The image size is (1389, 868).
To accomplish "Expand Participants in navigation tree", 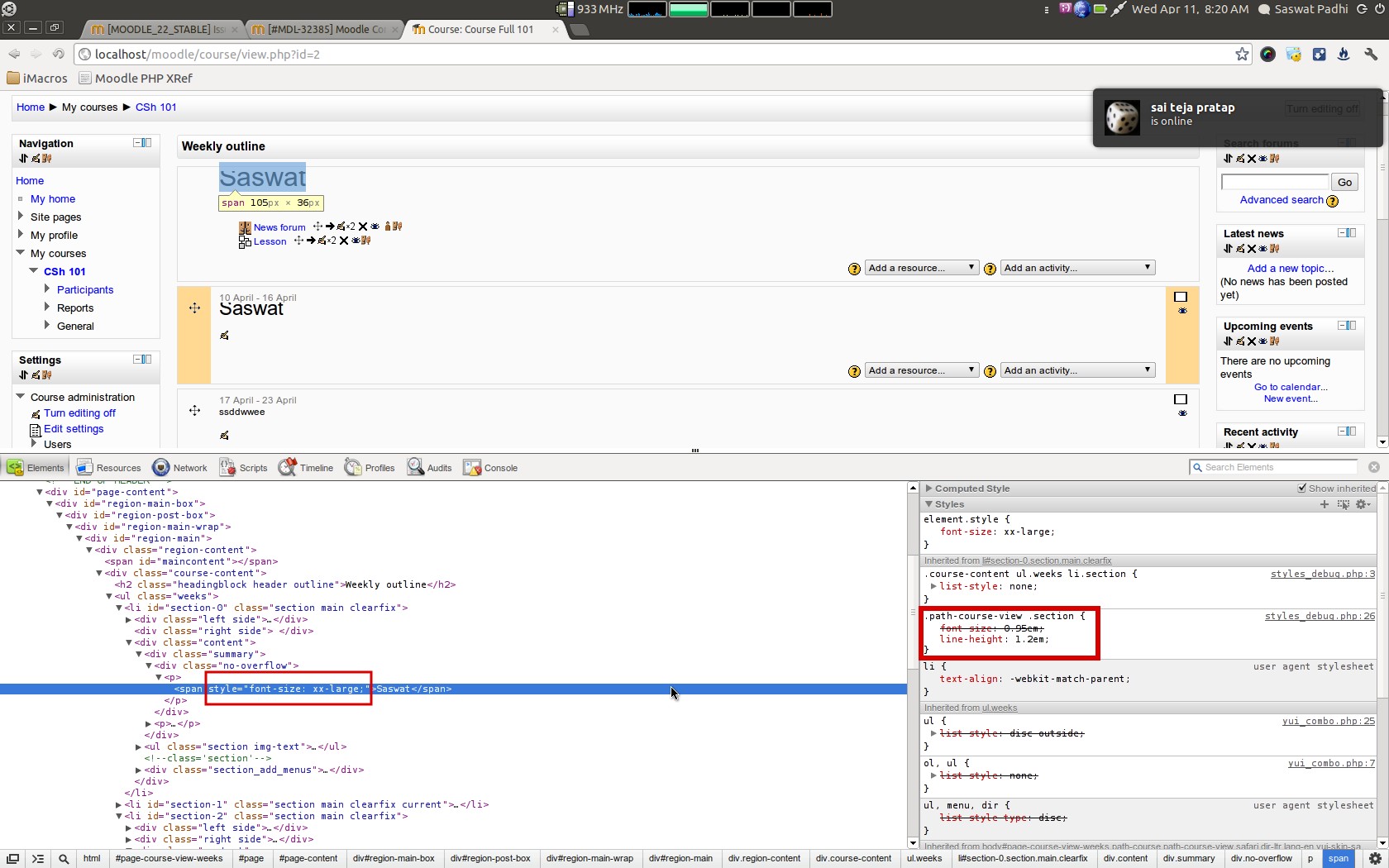I will tap(47, 289).
